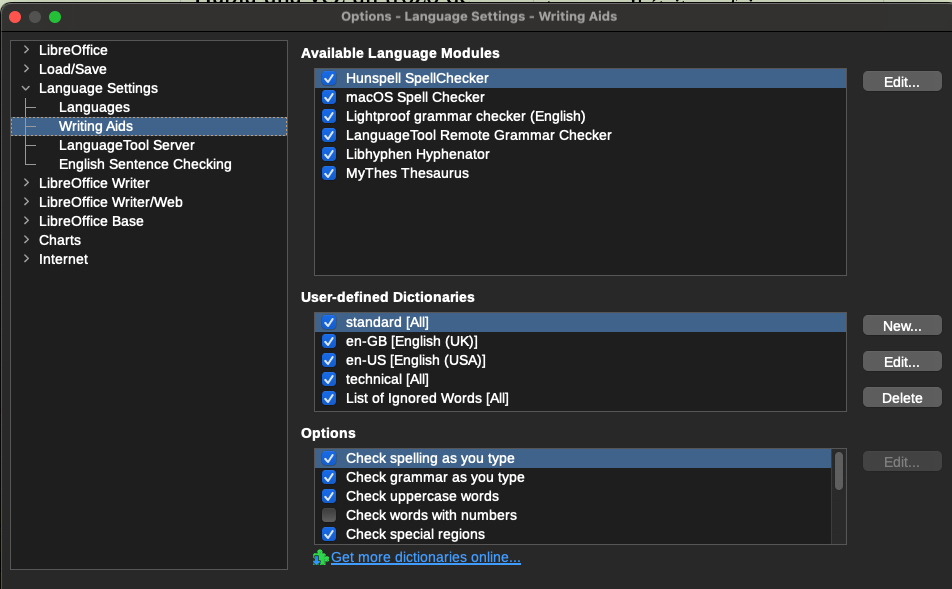952x589 pixels.
Task: Select the Hunspell SpellChecker row text
Action: click(417, 78)
